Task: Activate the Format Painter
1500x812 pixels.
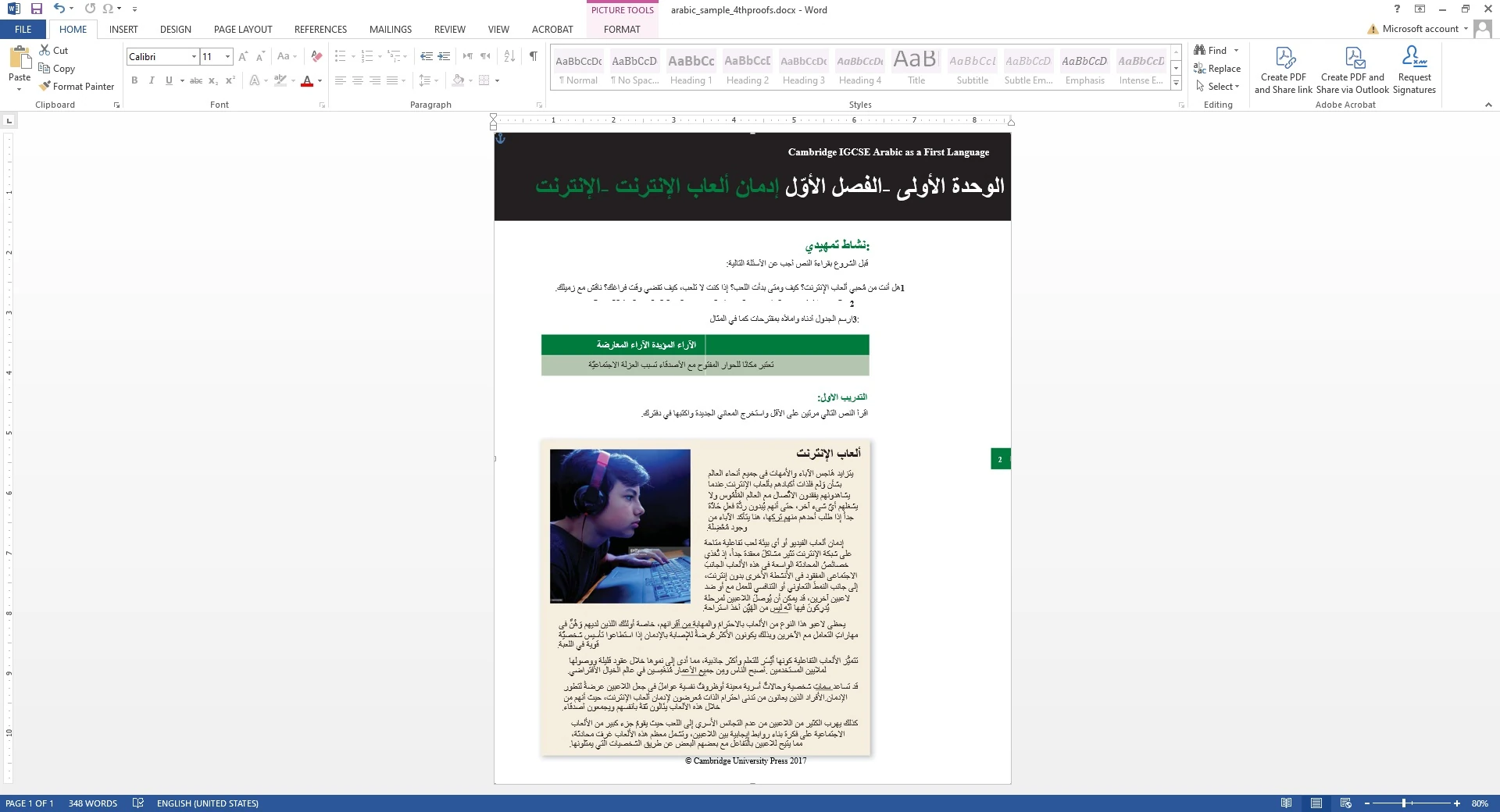Action: point(77,87)
